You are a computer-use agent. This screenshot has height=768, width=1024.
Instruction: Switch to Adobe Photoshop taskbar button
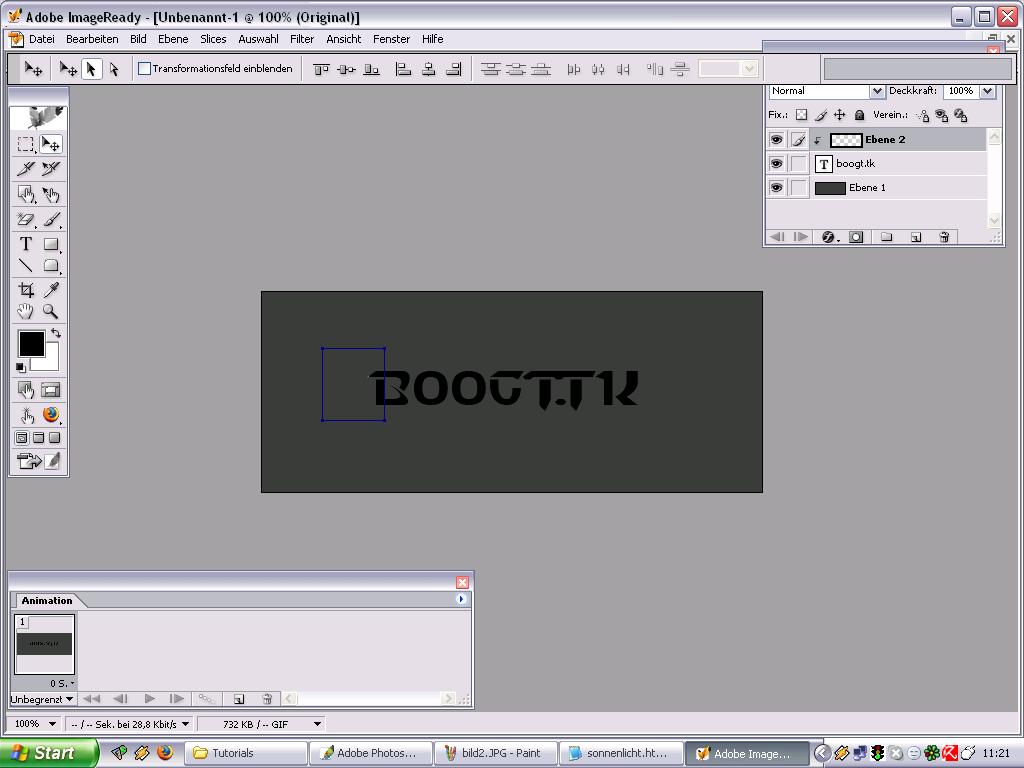(371, 753)
